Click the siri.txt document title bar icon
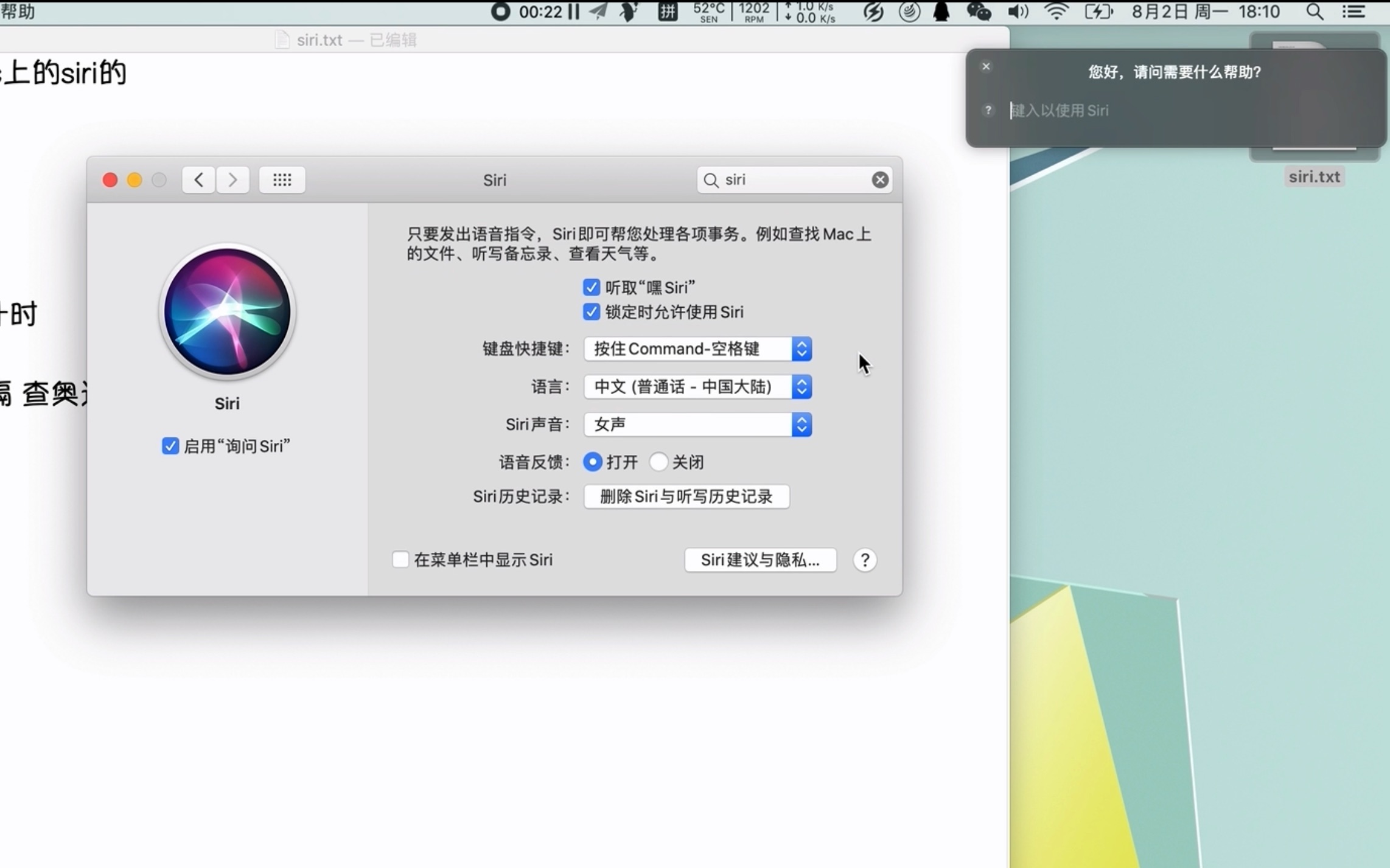1390x868 pixels. (x=282, y=40)
